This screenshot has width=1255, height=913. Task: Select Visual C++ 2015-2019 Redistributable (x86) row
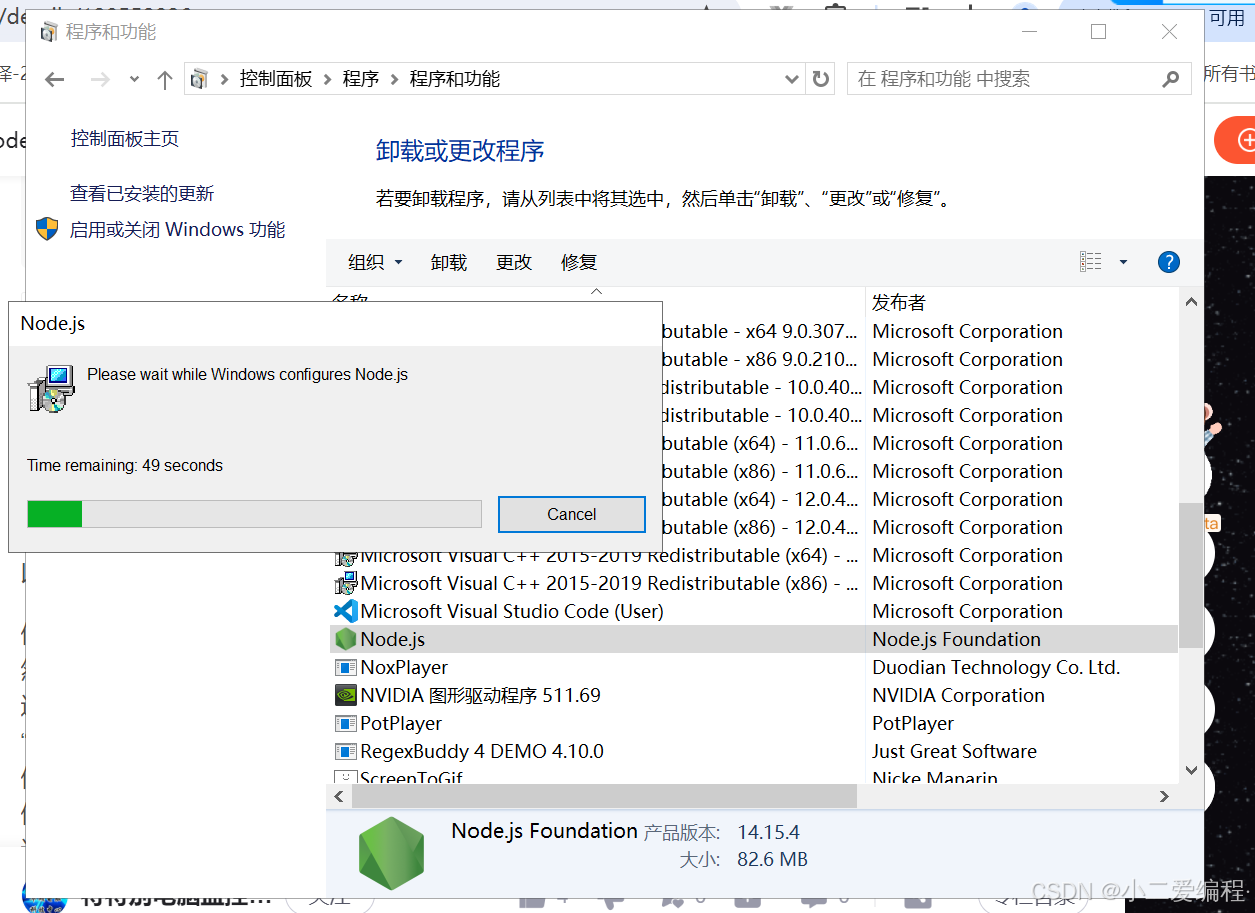click(x=754, y=583)
